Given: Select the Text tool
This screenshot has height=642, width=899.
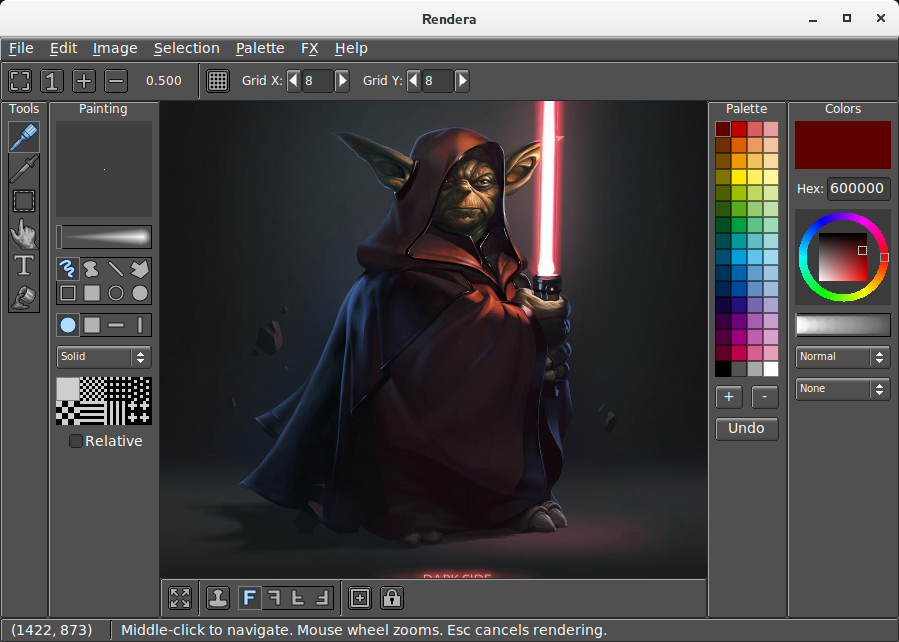Looking at the screenshot, I should coord(23,265).
